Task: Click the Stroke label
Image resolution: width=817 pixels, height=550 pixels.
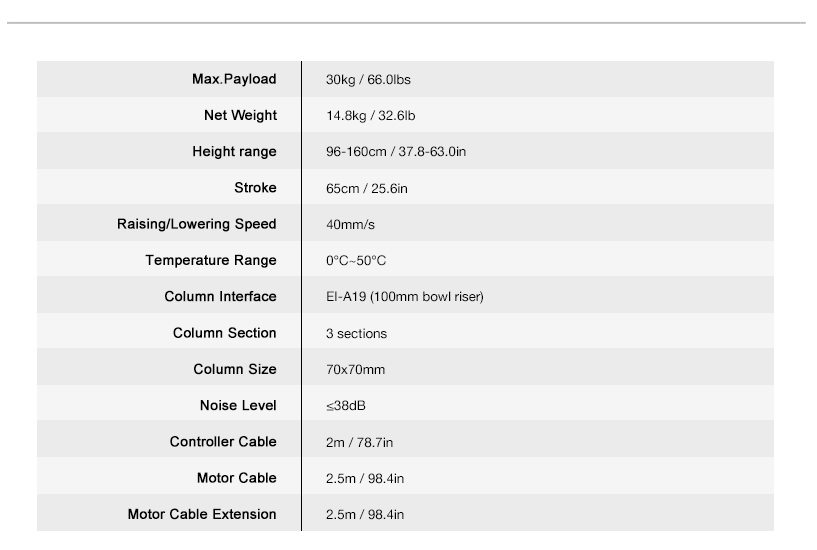Action: [x=255, y=188]
